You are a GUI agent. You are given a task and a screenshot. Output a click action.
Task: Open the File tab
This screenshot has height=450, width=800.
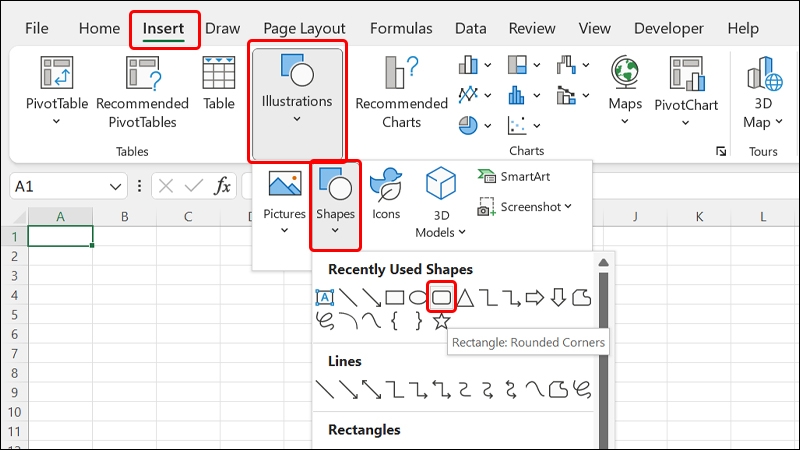(37, 28)
